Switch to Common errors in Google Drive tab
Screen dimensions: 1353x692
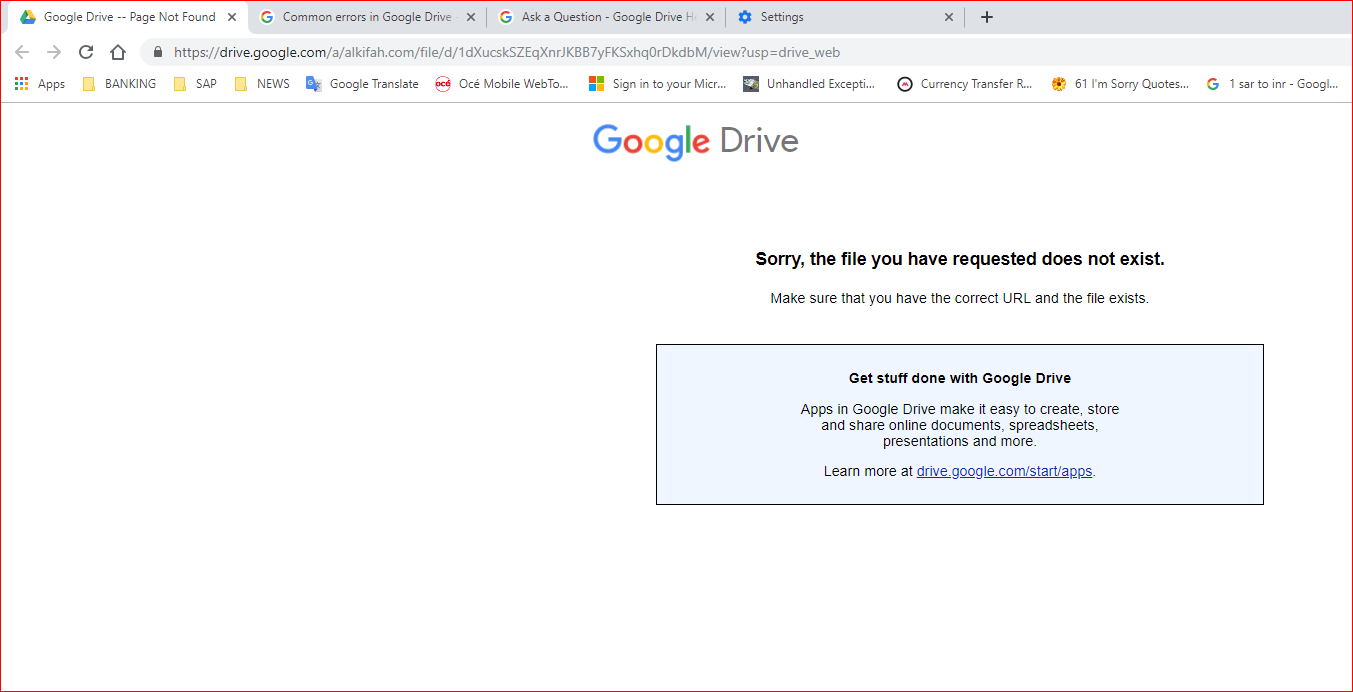point(366,17)
